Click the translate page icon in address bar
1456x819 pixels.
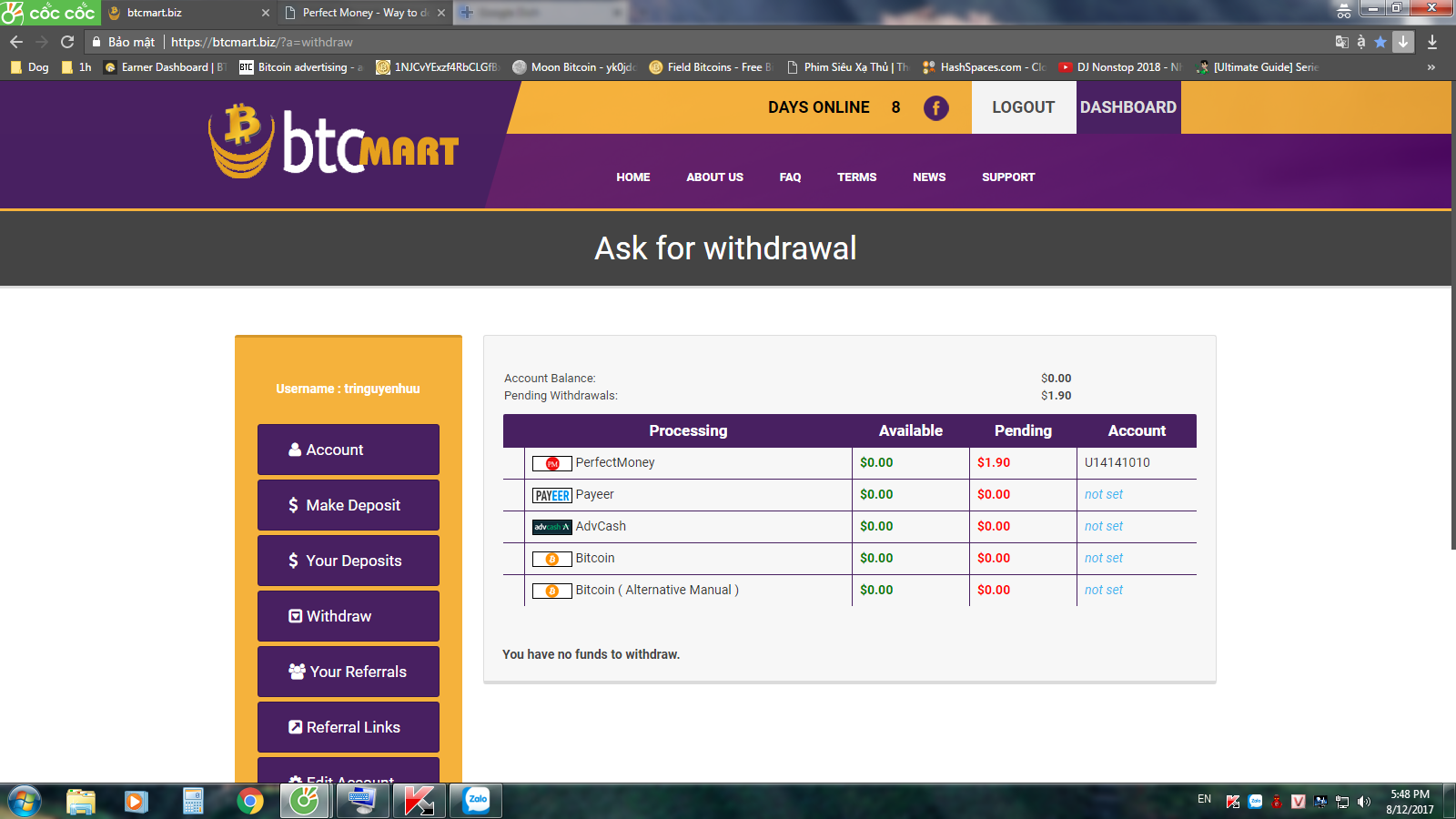[1341, 42]
